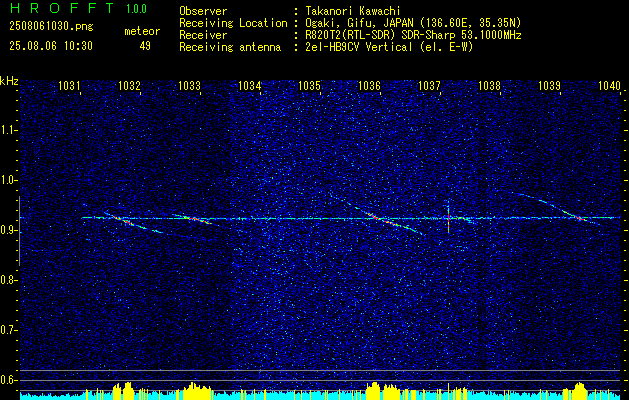
Task: Click the meteor count 49
Action: pyautogui.click(x=145, y=46)
